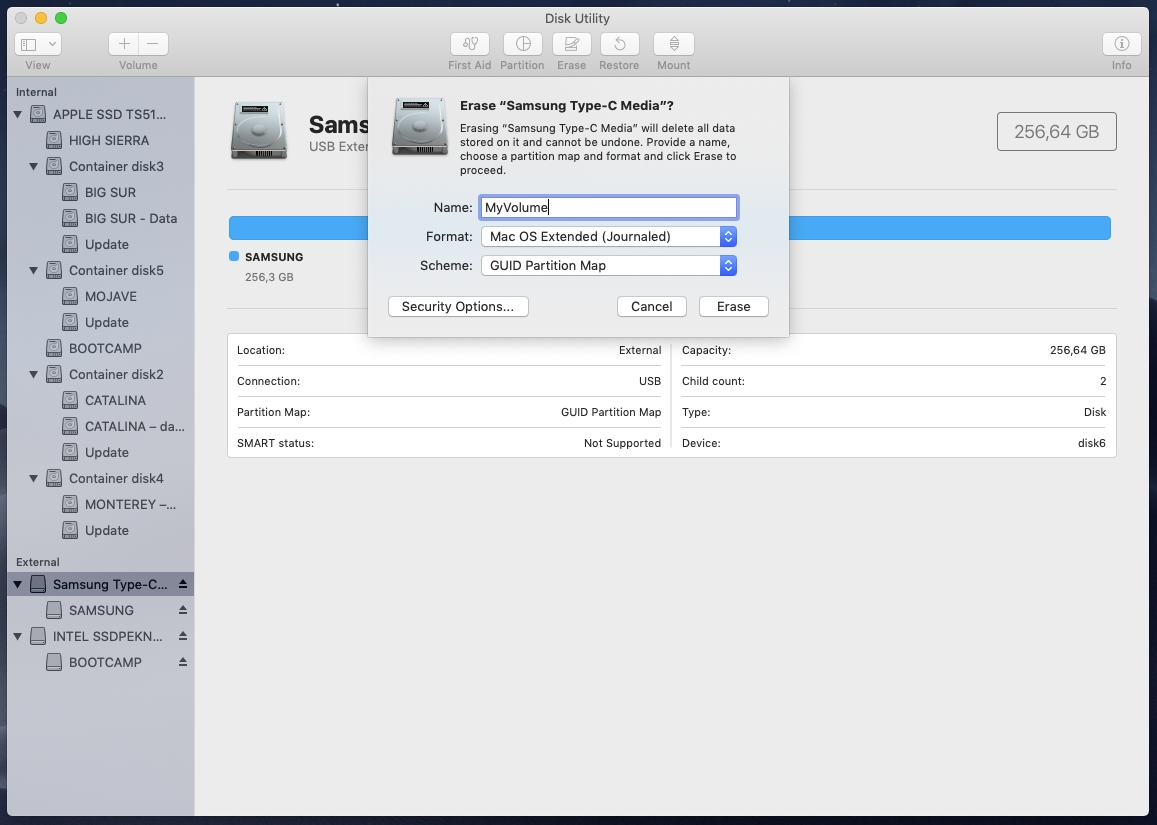Viewport: 1157px width, 825px height.
Task: Select the MOJAVE volume
Action: [101, 296]
